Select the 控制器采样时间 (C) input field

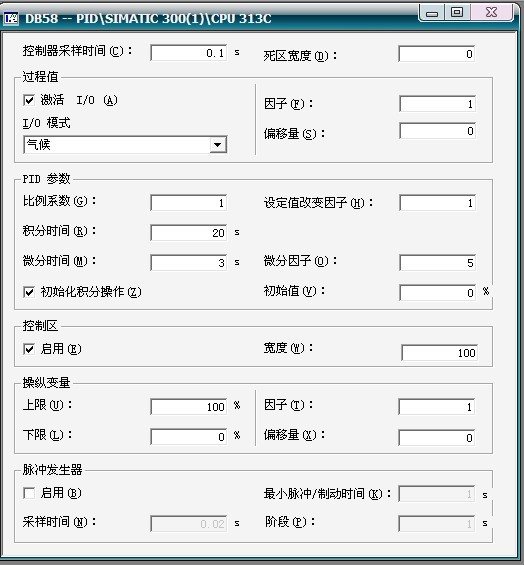click(x=188, y=53)
